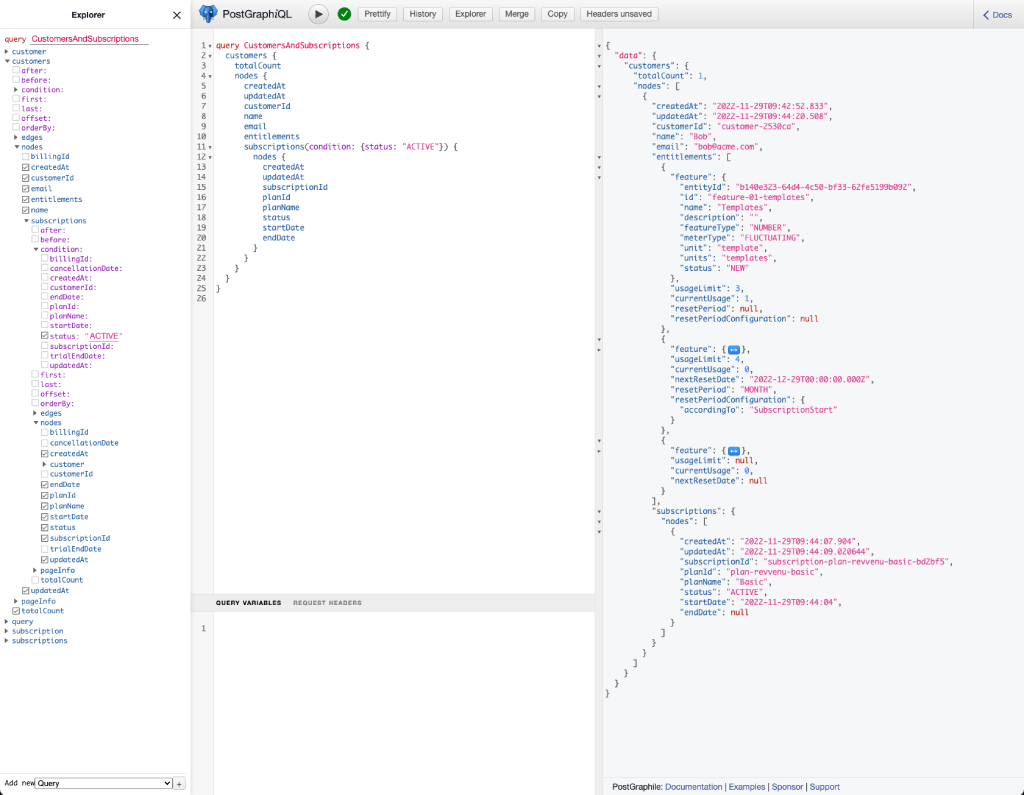The width and height of the screenshot is (1024, 795).
Task: Click "FLUCTUATING" meterType value
Action: [771, 238]
